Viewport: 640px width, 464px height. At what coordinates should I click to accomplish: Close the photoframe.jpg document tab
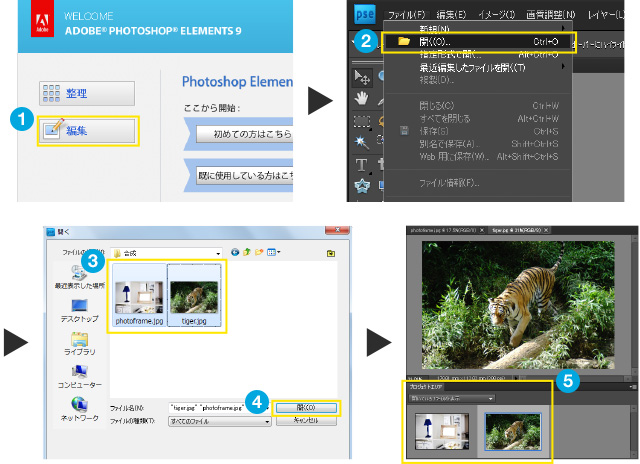click(482, 230)
